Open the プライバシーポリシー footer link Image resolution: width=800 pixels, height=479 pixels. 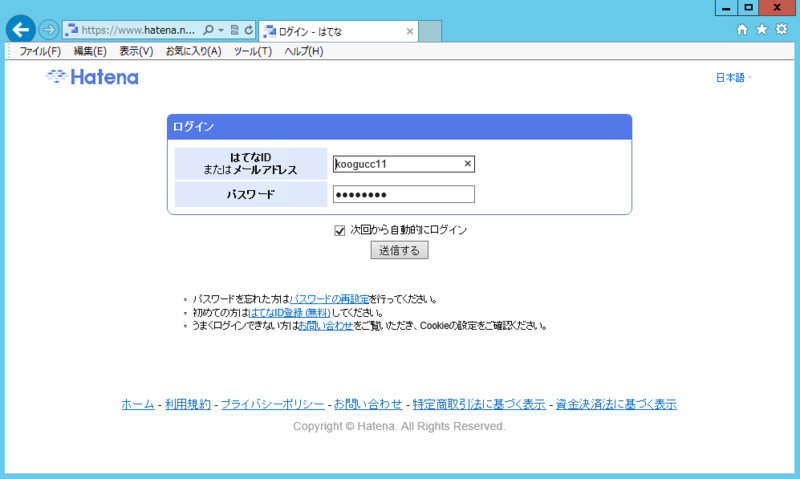(x=272, y=404)
